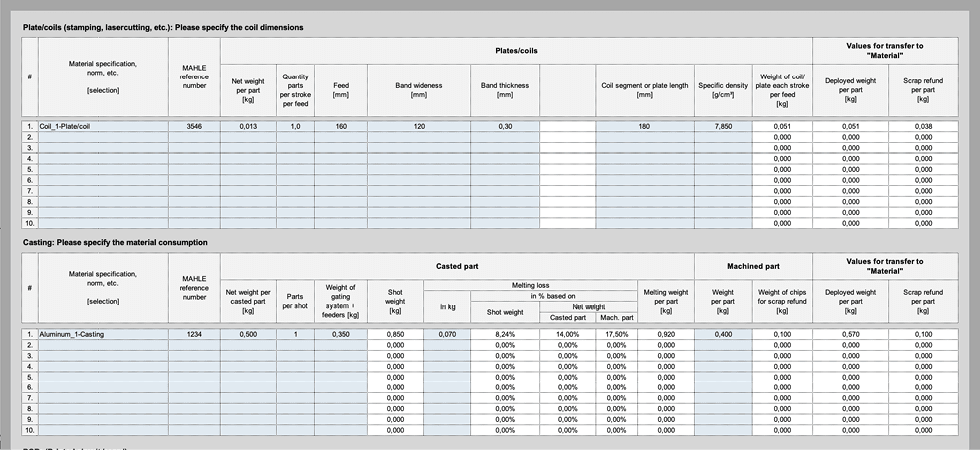Select Band wideness value 120
The height and width of the screenshot is (450, 980).
coord(418,127)
